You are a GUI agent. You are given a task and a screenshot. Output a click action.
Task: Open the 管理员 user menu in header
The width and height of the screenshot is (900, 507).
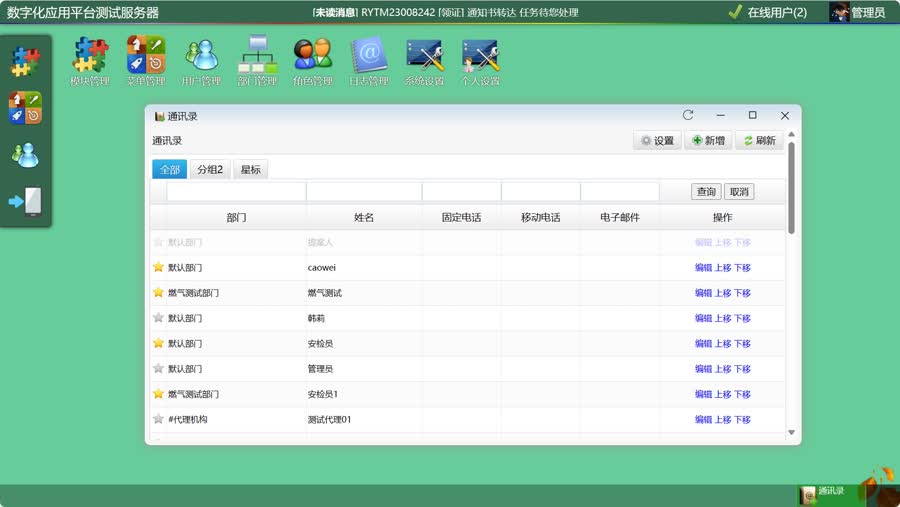[859, 12]
